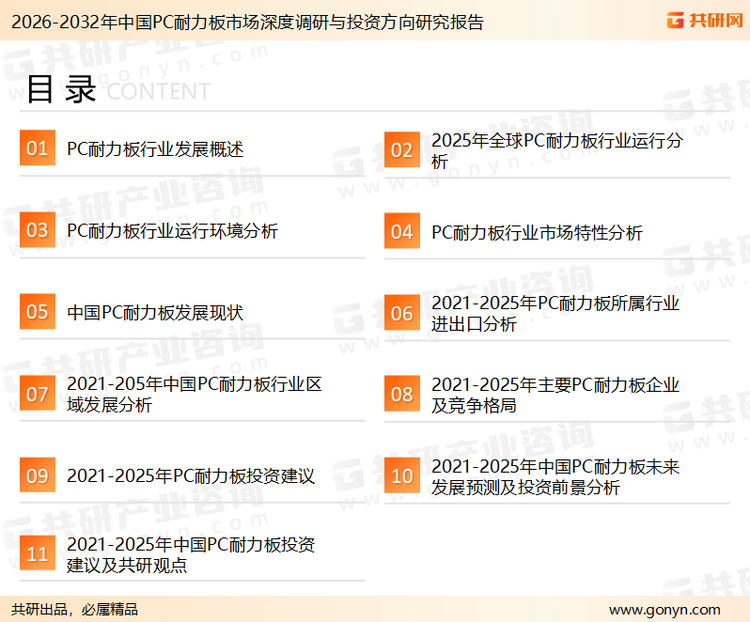Click the orange 08 number badge

[402, 394]
